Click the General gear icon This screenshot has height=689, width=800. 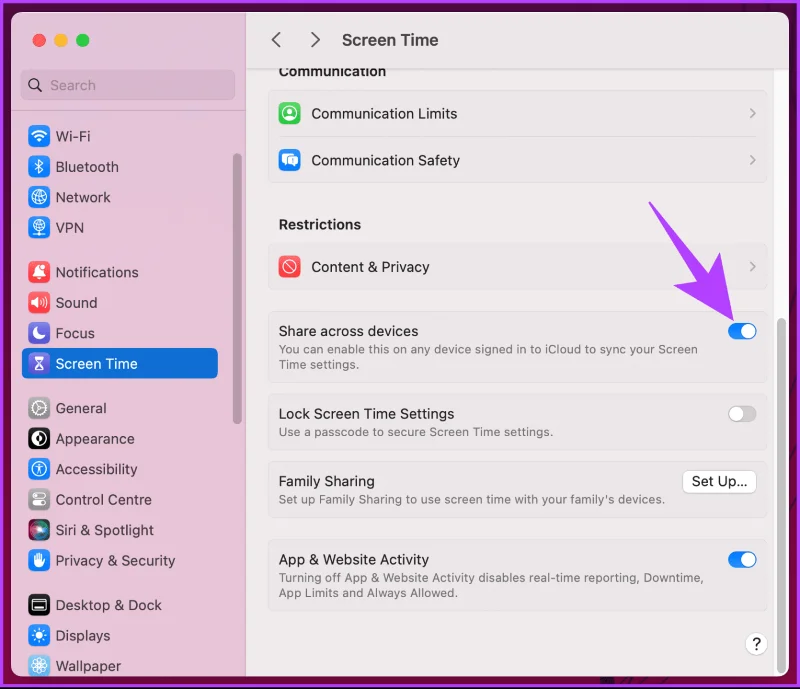coord(39,408)
